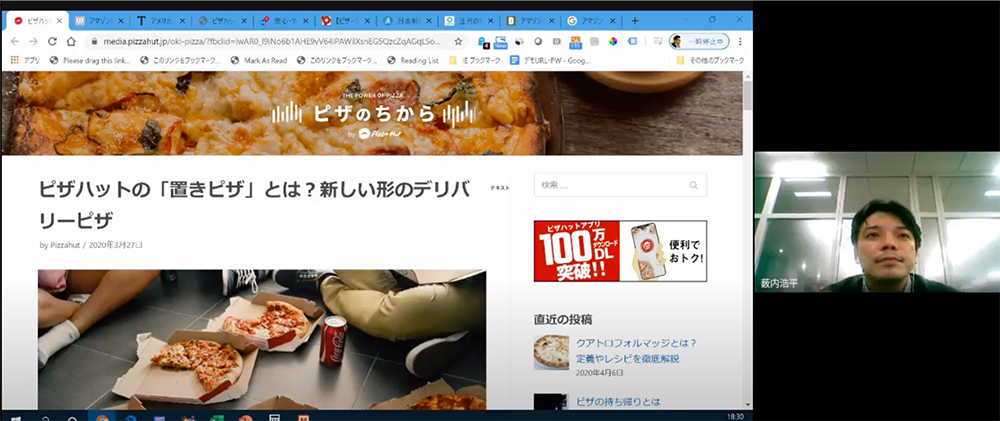
Task: Click profile button 一時停止中
Action: (699, 41)
